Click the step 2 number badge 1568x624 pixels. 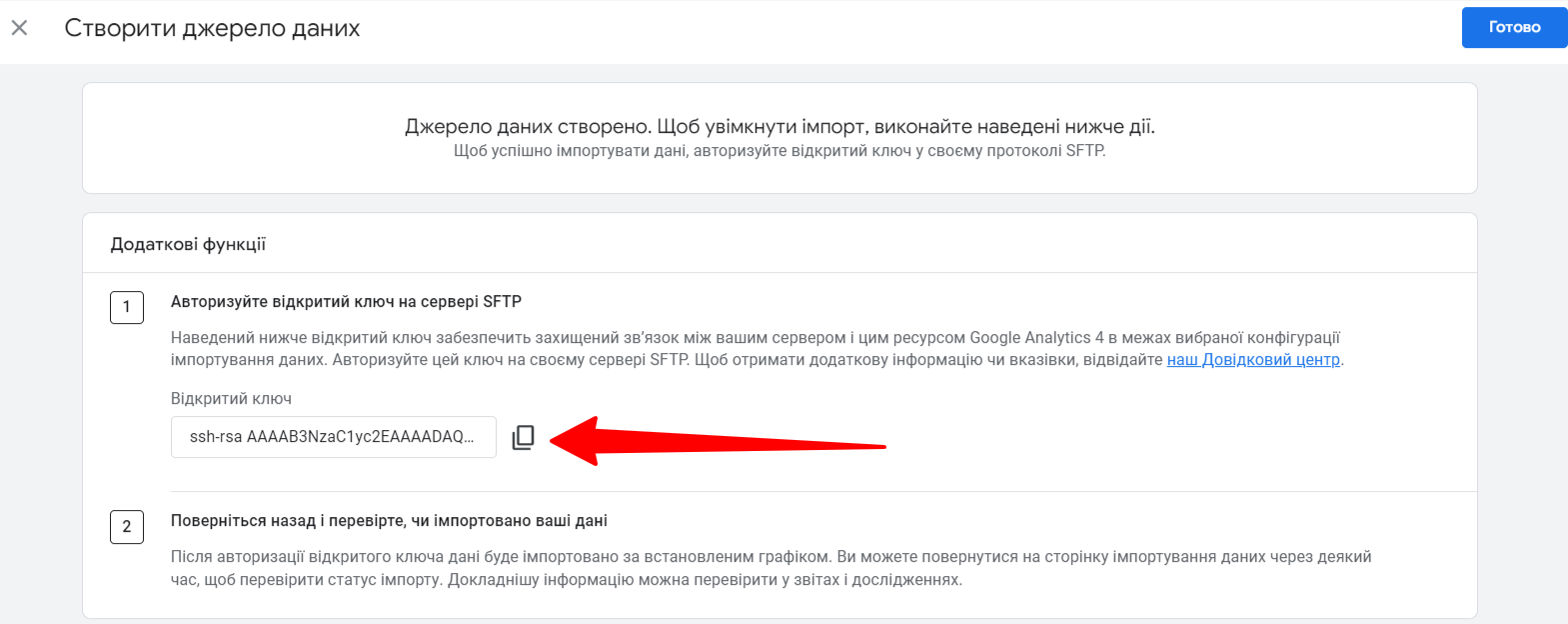click(127, 527)
